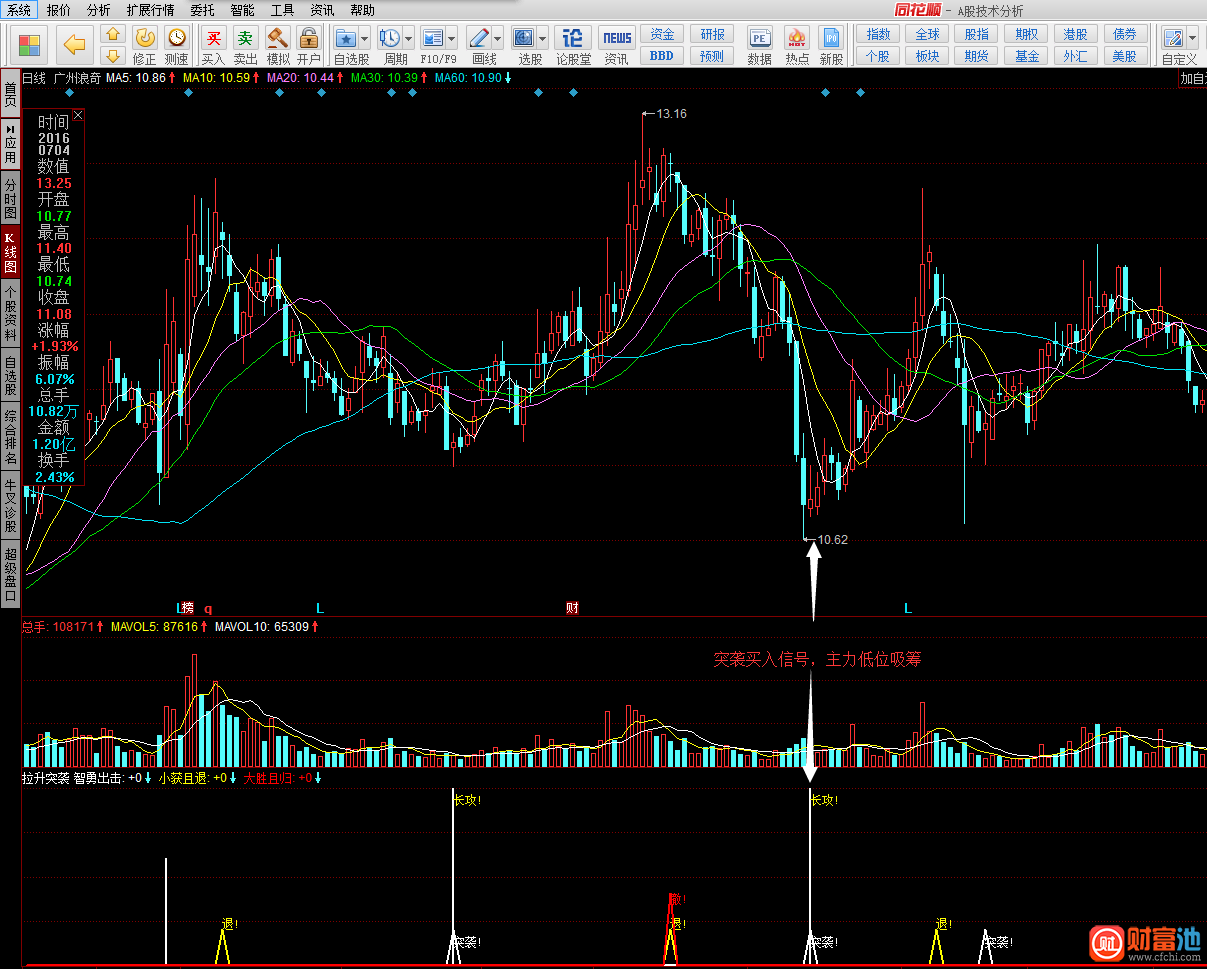Select the 画线 pencil drawing tool
This screenshot has width=1207, height=969.
click(479, 38)
